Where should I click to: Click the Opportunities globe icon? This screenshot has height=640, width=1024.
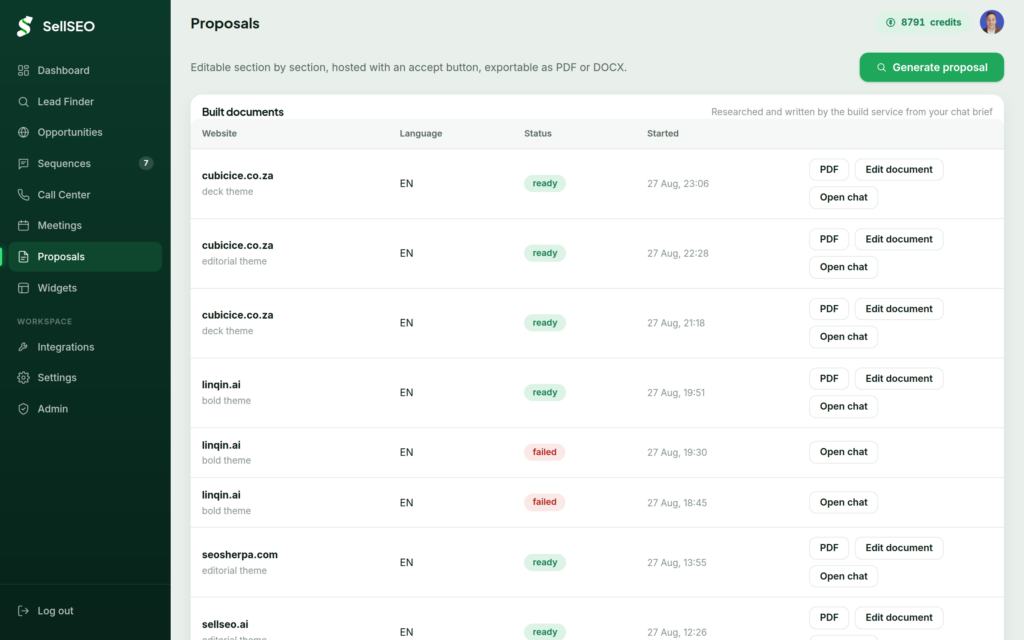tap(24, 133)
